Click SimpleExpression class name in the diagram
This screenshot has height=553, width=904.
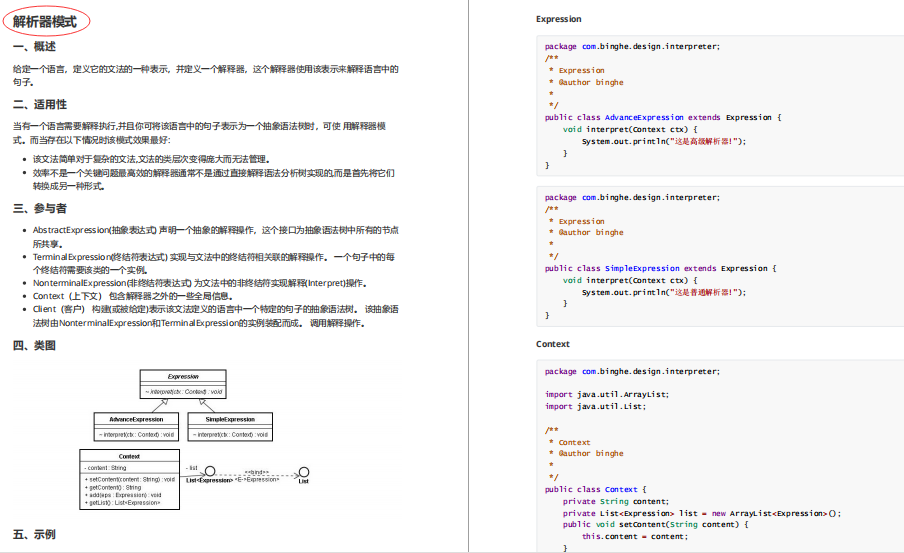click(230, 419)
